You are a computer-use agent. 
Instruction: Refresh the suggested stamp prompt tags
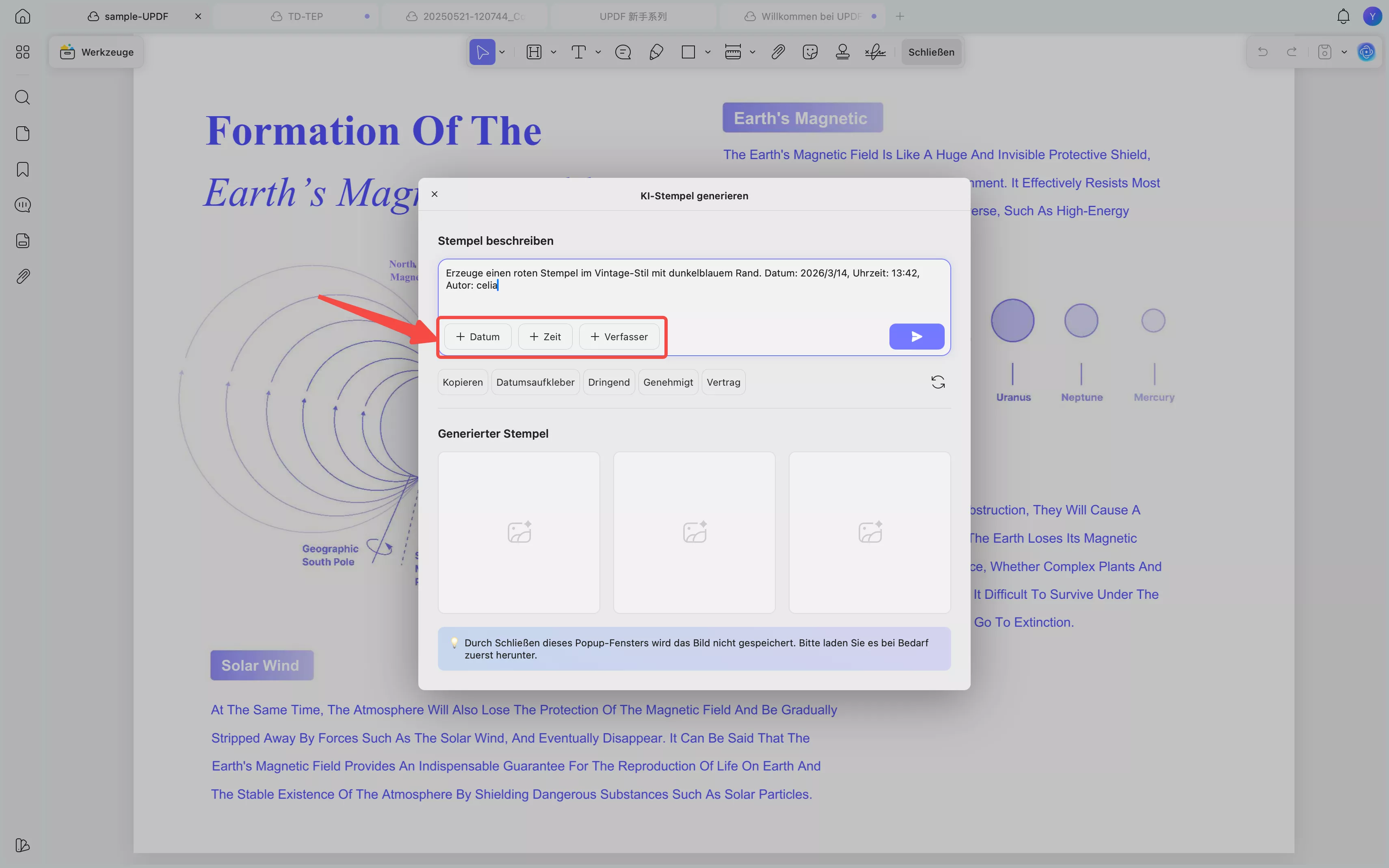pos(938,382)
